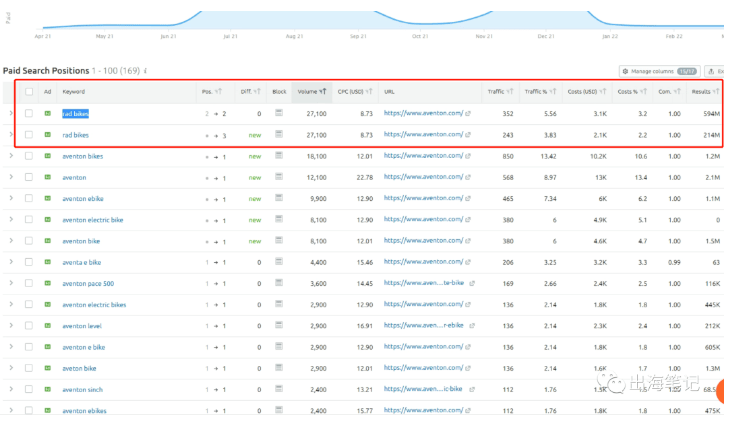732x422 pixels.
Task: Click the sort icon in the CPC (USD) header
Action: coord(369,91)
